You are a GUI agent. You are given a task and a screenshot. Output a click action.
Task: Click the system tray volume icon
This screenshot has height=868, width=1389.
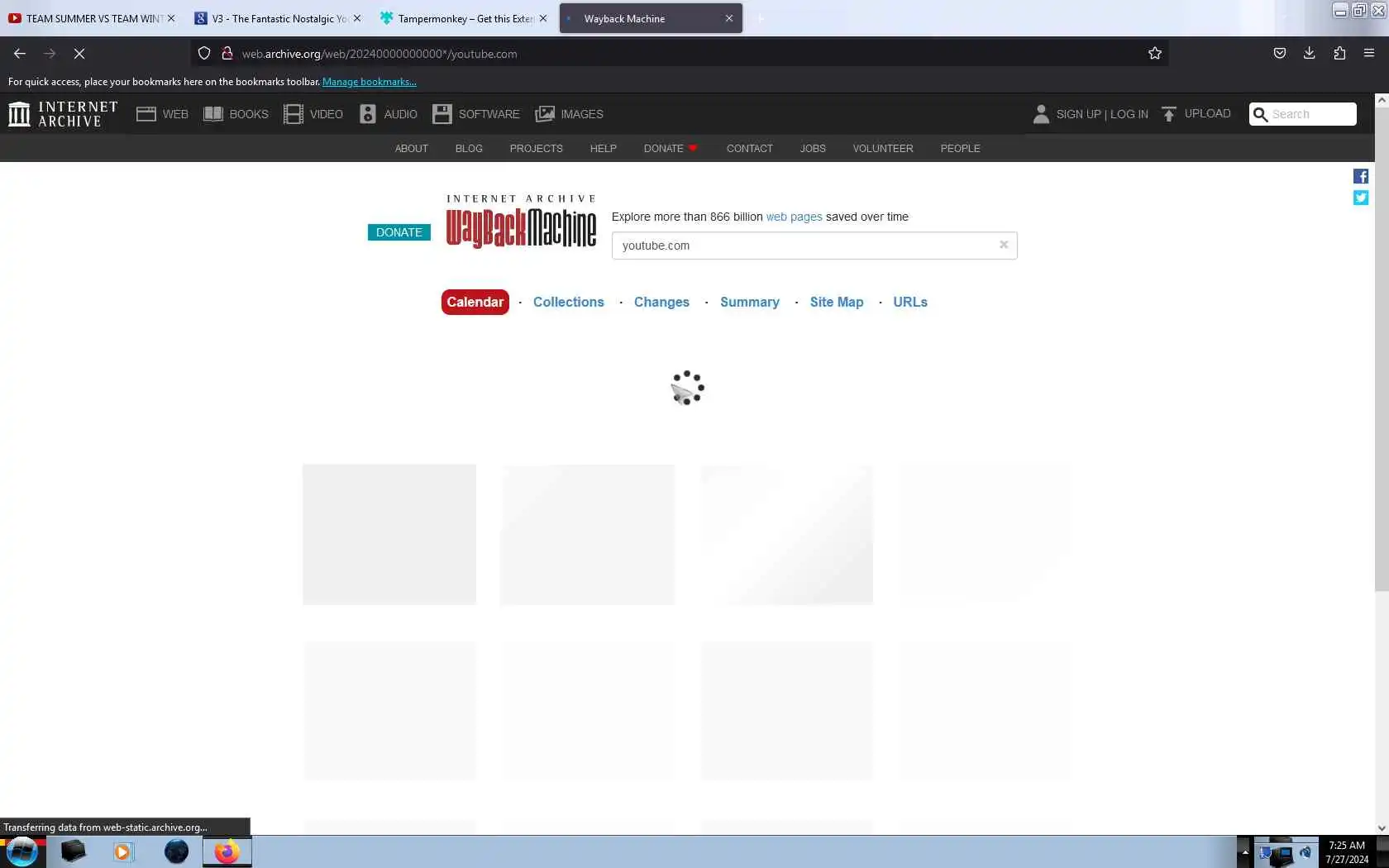pos(1305,852)
